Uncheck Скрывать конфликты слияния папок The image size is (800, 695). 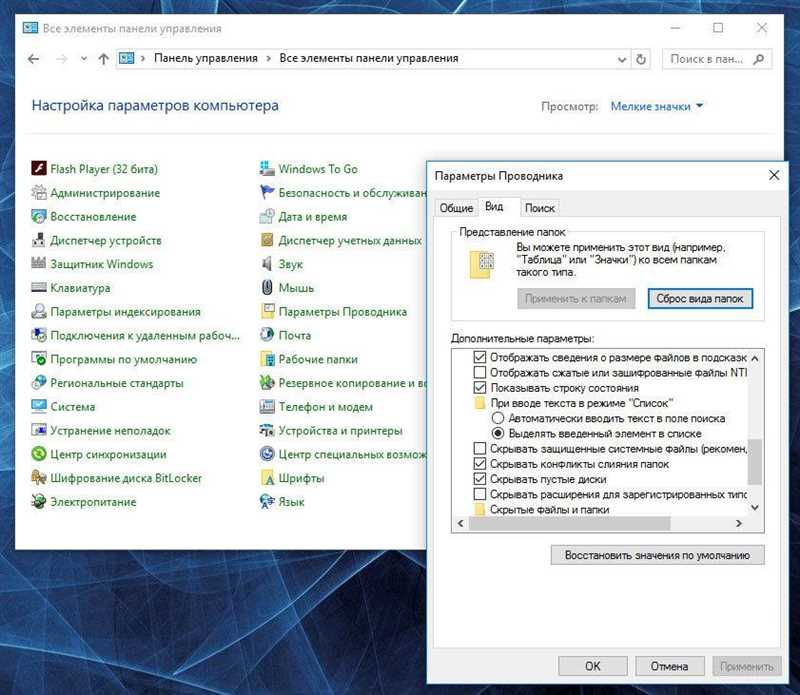point(480,464)
